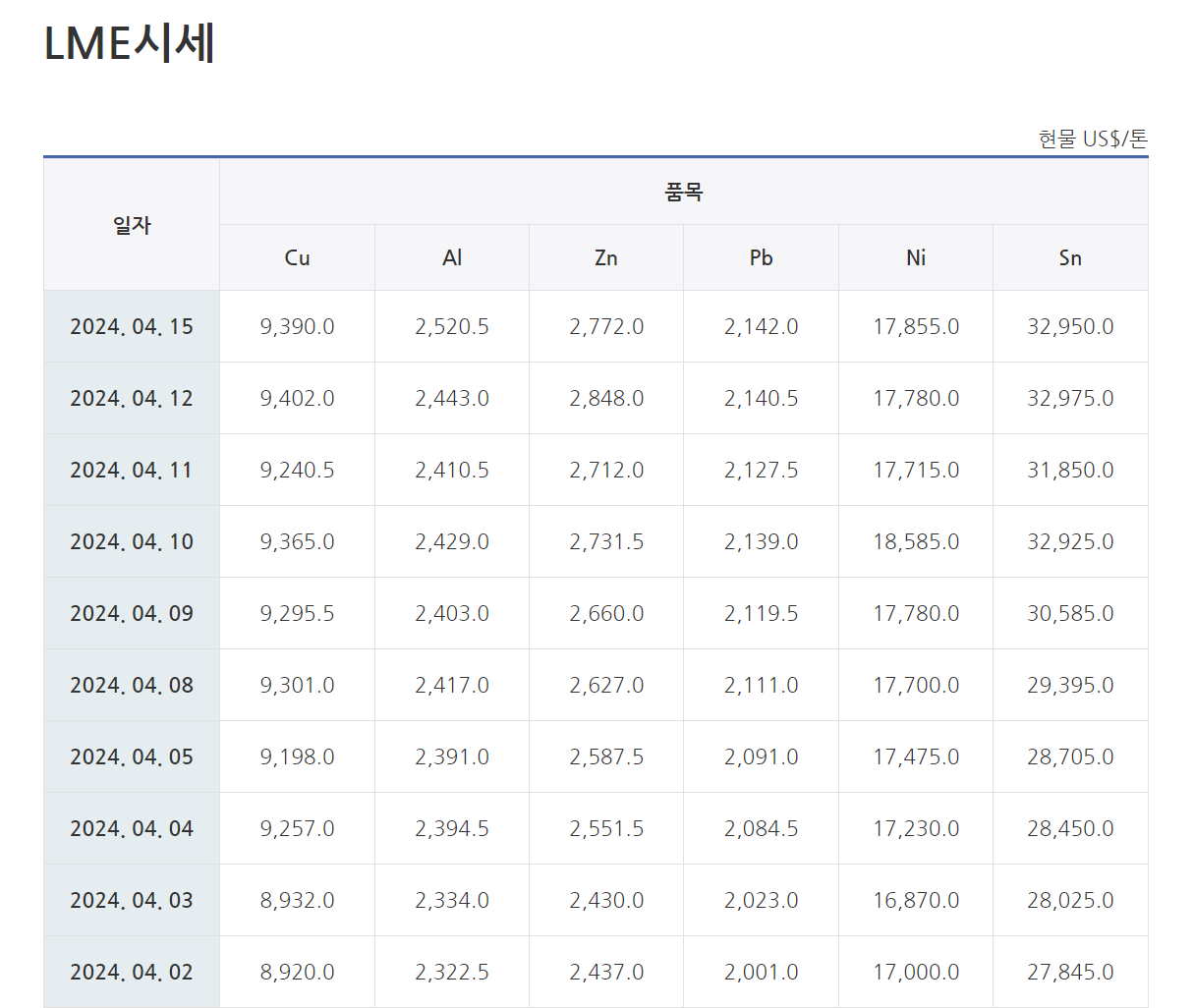Viewport: 1193px width, 1008px height.
Task: Click the 현물 US$/톤 unit label
Action: [1092, 139]
